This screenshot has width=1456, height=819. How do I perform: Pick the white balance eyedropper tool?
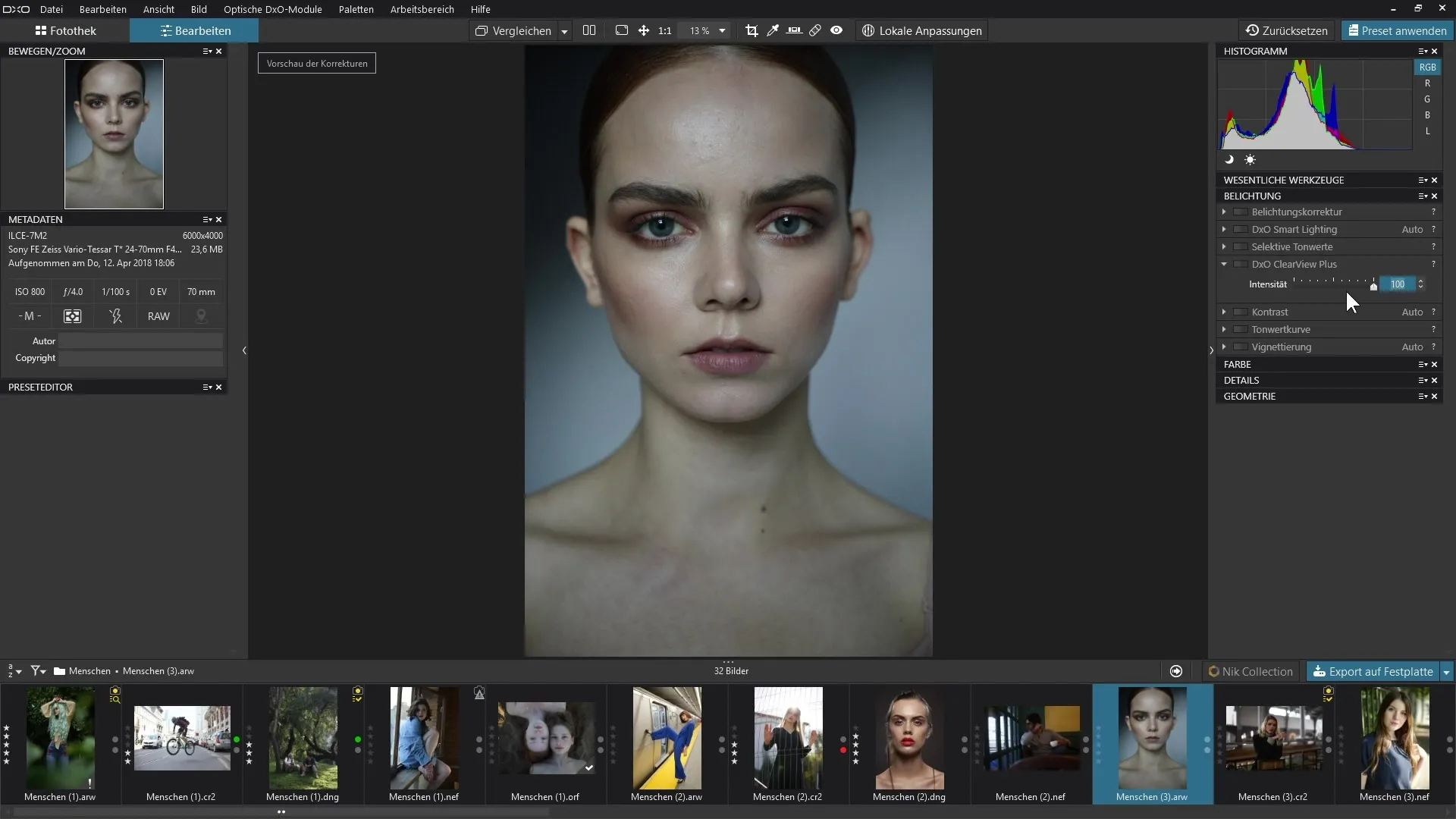[x=773, y=30]
